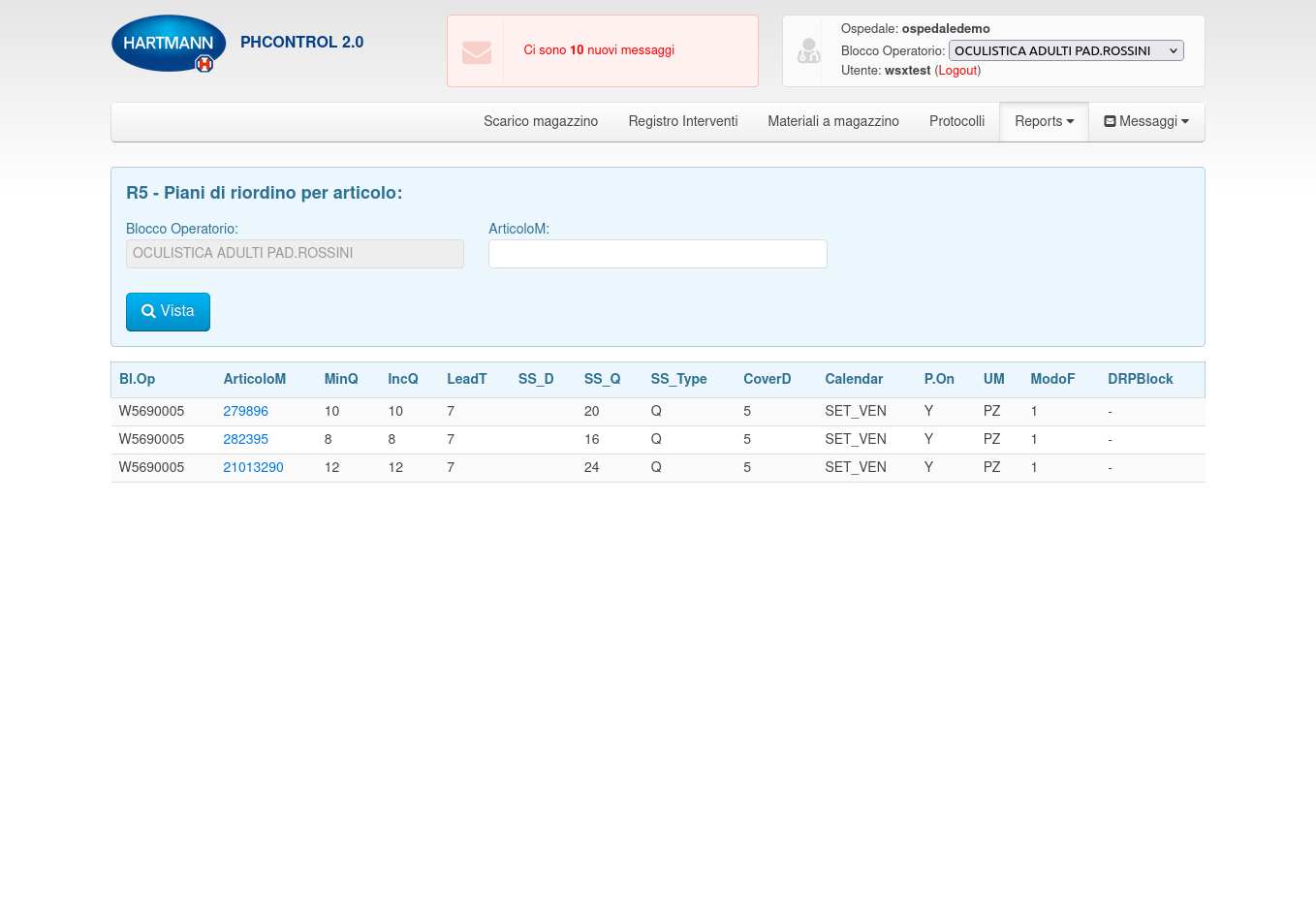Click the Calendar column header
Screen dimensions: 1316x910
coord(854,380)
